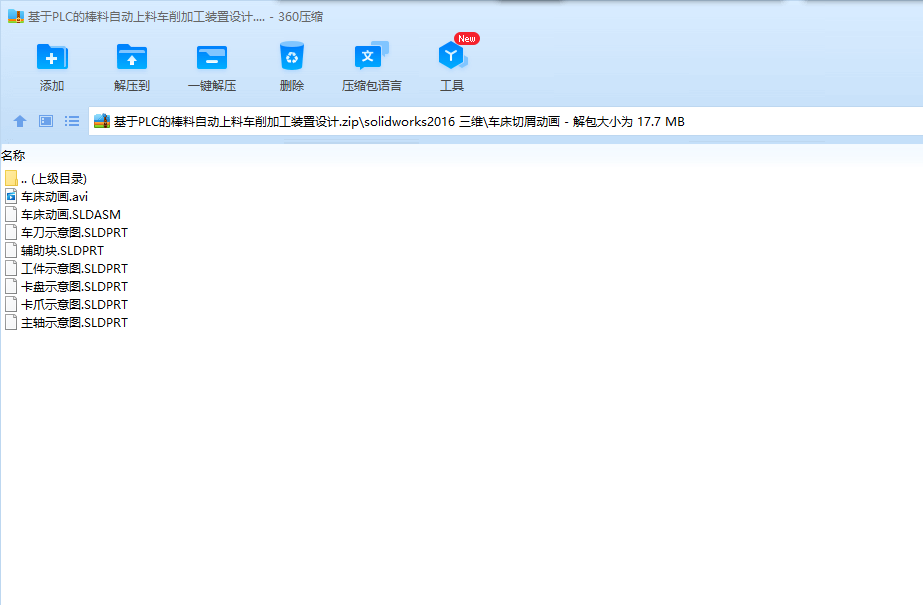923x605 pixels.
Task: Switch to thumbnail view mode icon
Action: pos(46,121)
